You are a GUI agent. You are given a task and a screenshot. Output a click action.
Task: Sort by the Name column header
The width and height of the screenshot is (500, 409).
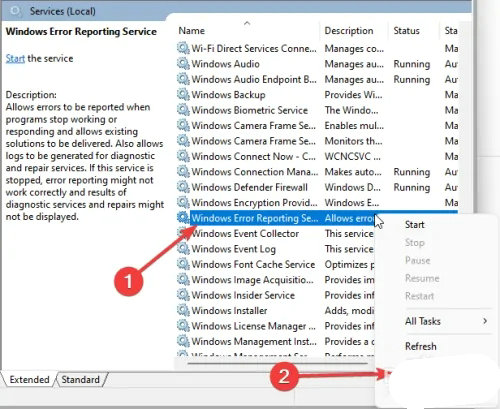191,31
